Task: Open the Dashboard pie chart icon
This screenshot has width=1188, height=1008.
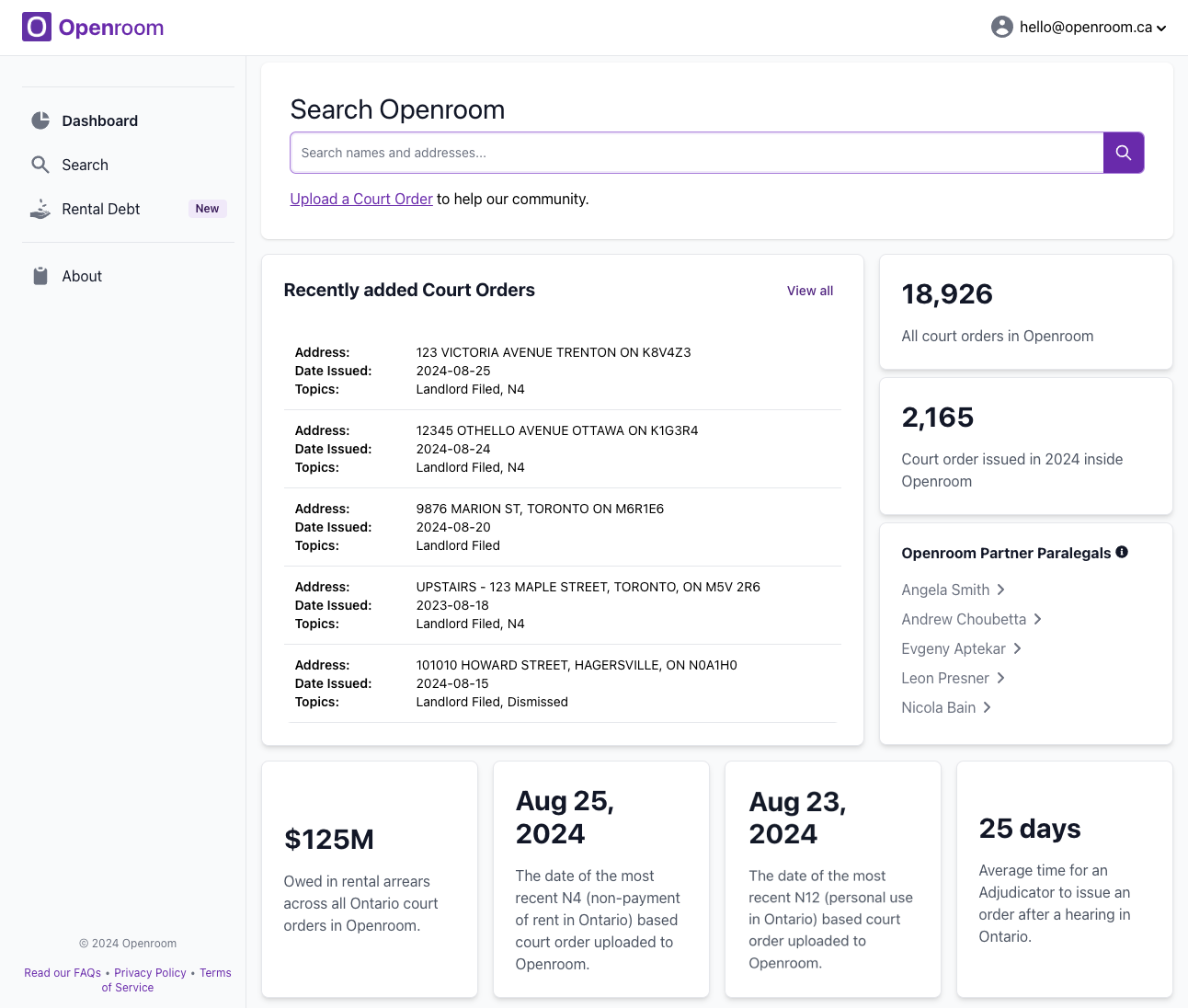Action: [40, 120]
